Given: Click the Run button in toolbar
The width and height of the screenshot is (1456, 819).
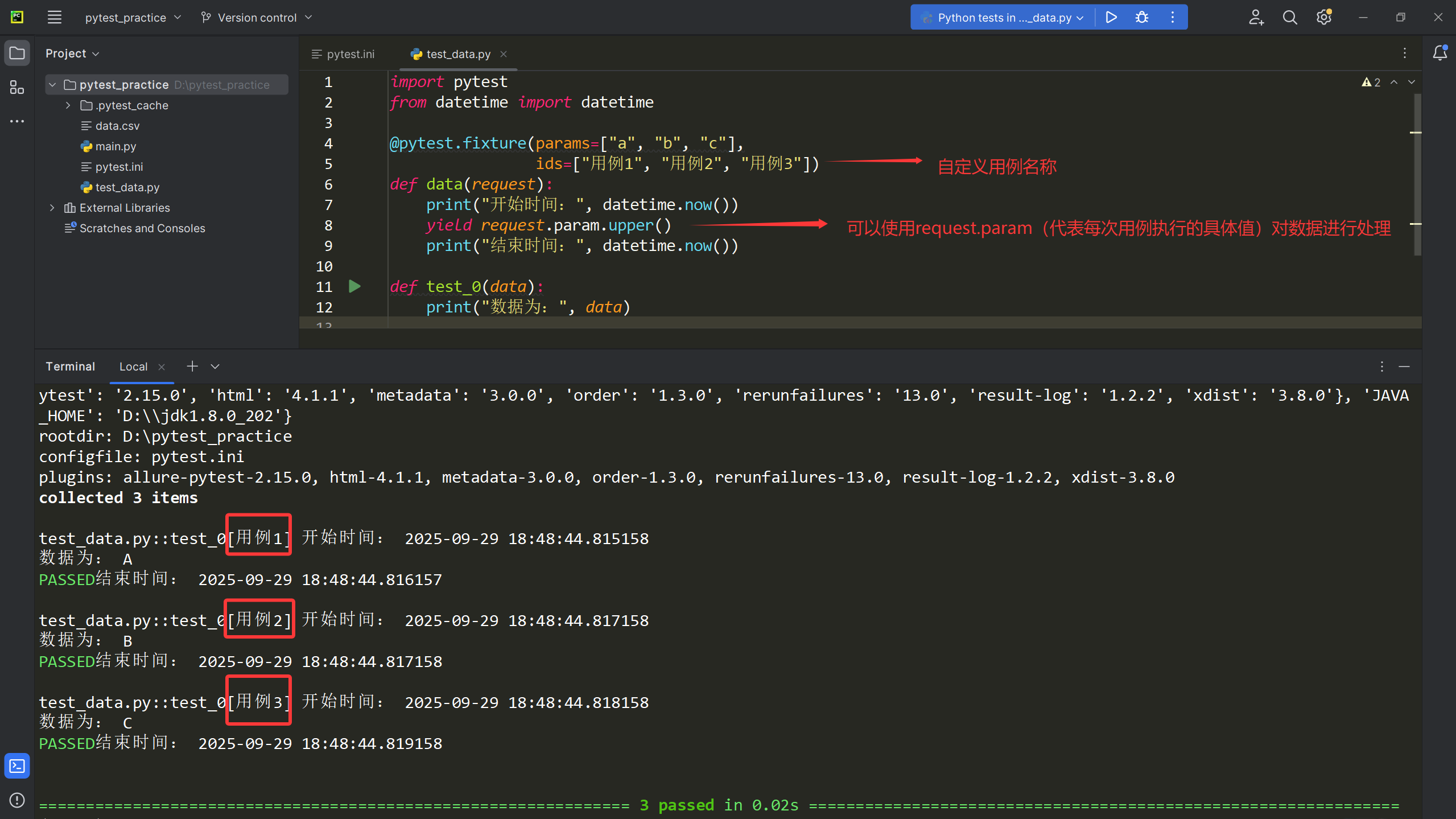Looking at the screenshot, I should click(x=1111, y=17).
